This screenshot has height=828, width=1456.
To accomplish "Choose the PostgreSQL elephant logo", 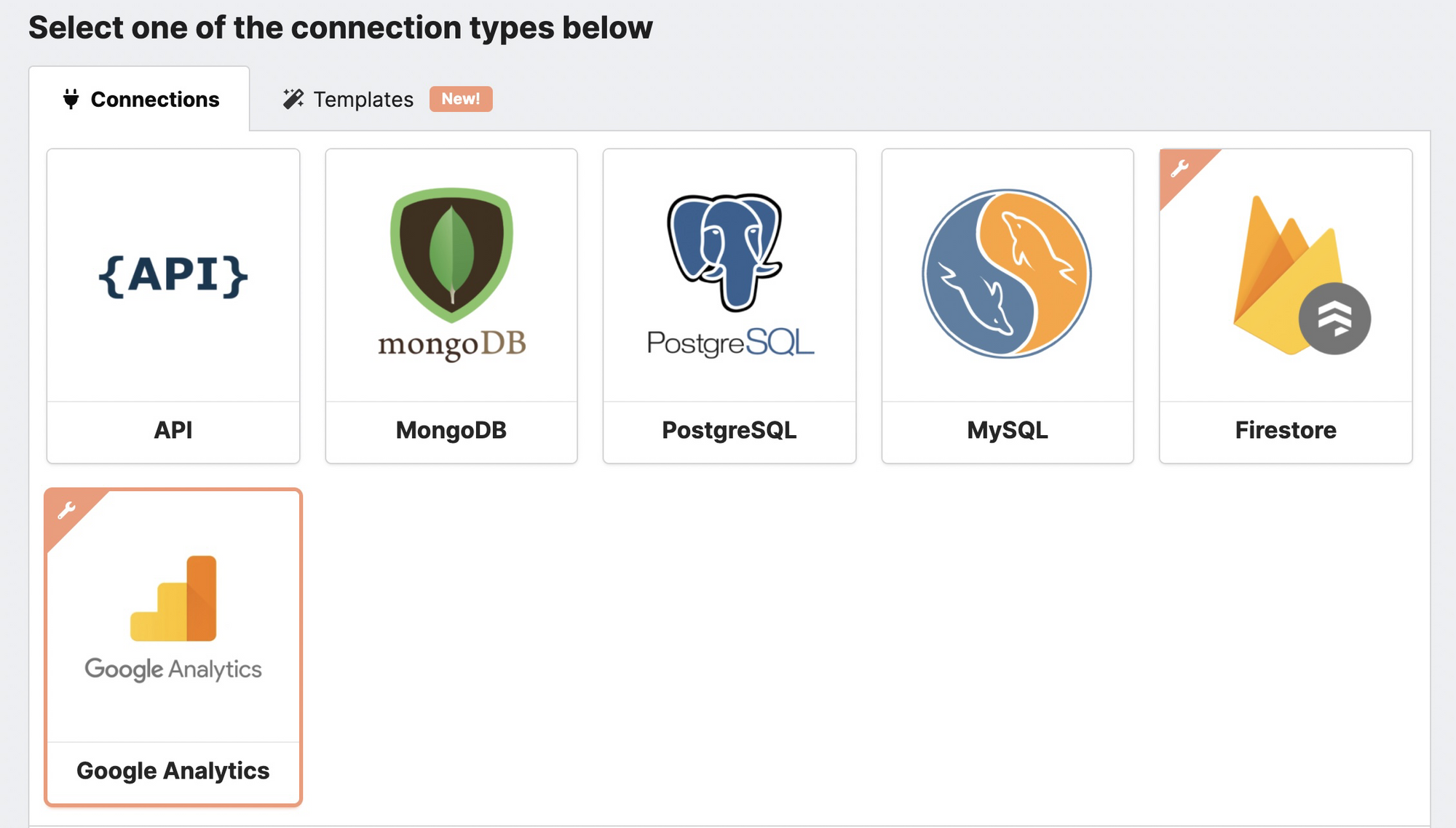I will 725,251.
